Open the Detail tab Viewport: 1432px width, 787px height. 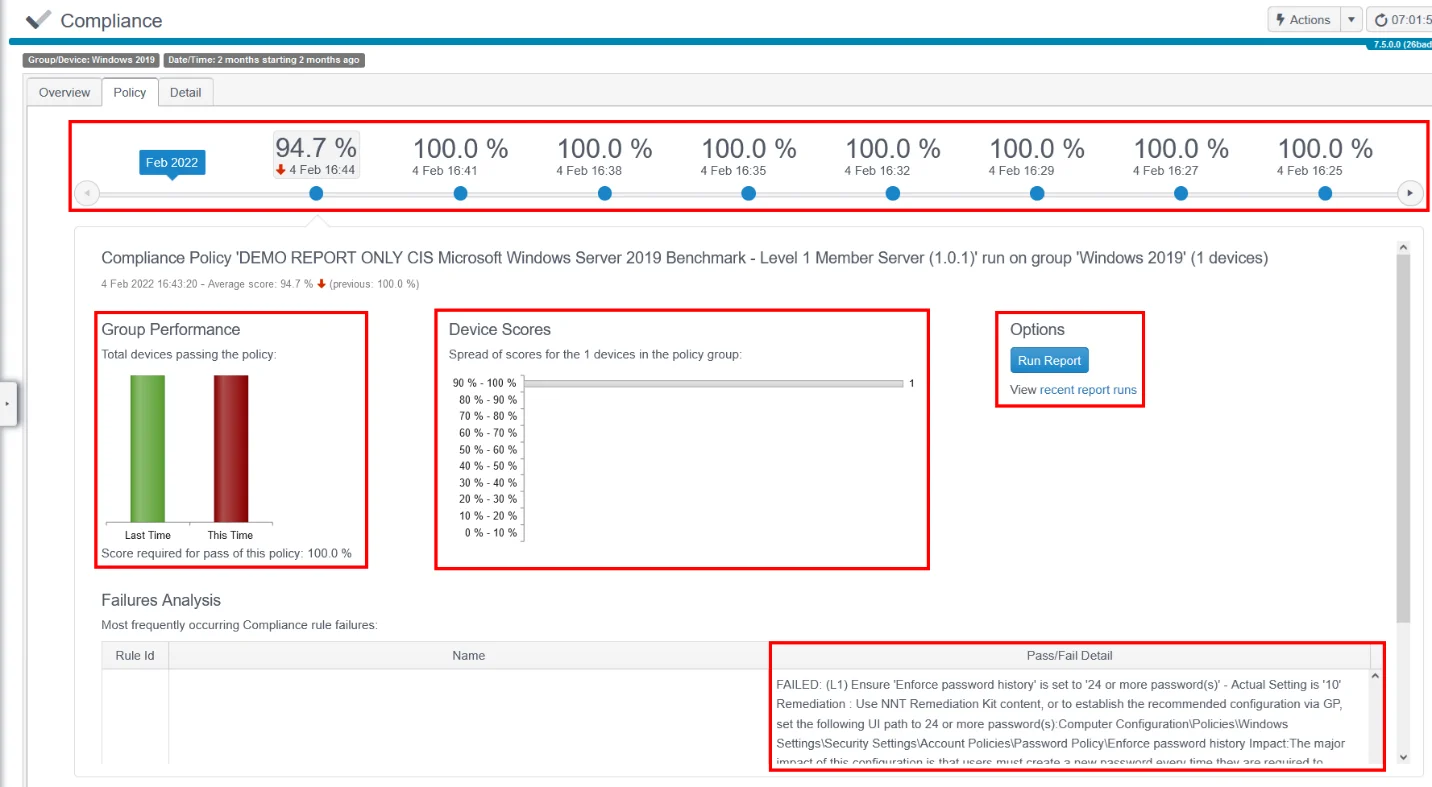point(185,92)
